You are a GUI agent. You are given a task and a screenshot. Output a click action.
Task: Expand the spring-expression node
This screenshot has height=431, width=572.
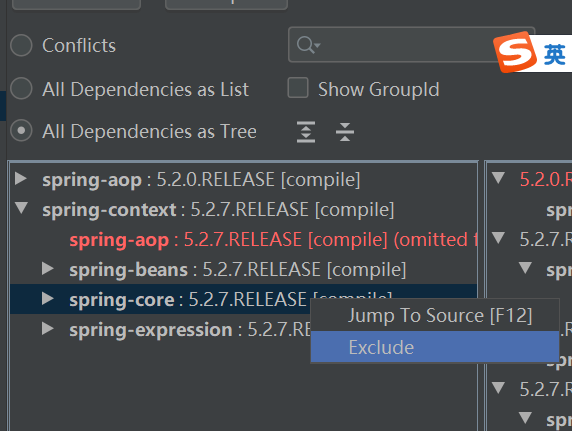(48, 328)
